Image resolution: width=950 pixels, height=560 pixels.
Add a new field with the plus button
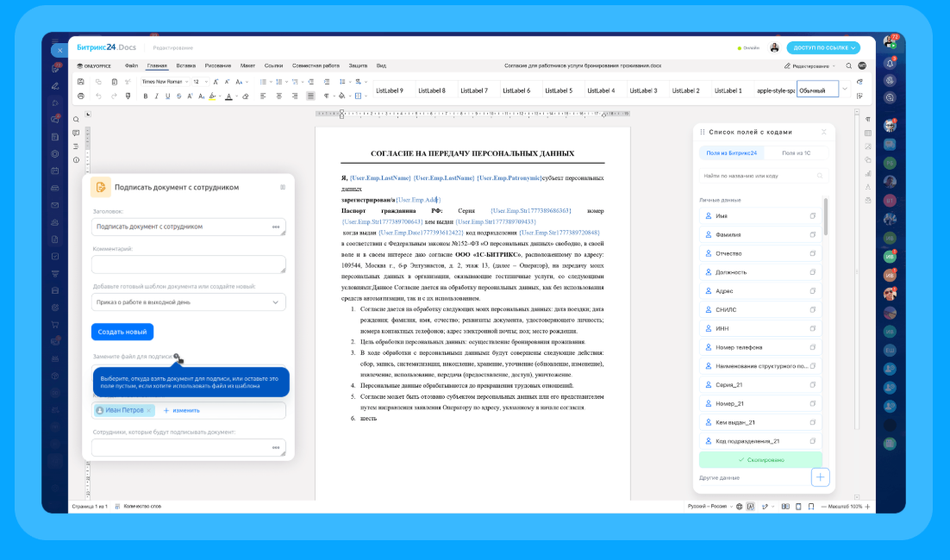(x=820, y=477)
